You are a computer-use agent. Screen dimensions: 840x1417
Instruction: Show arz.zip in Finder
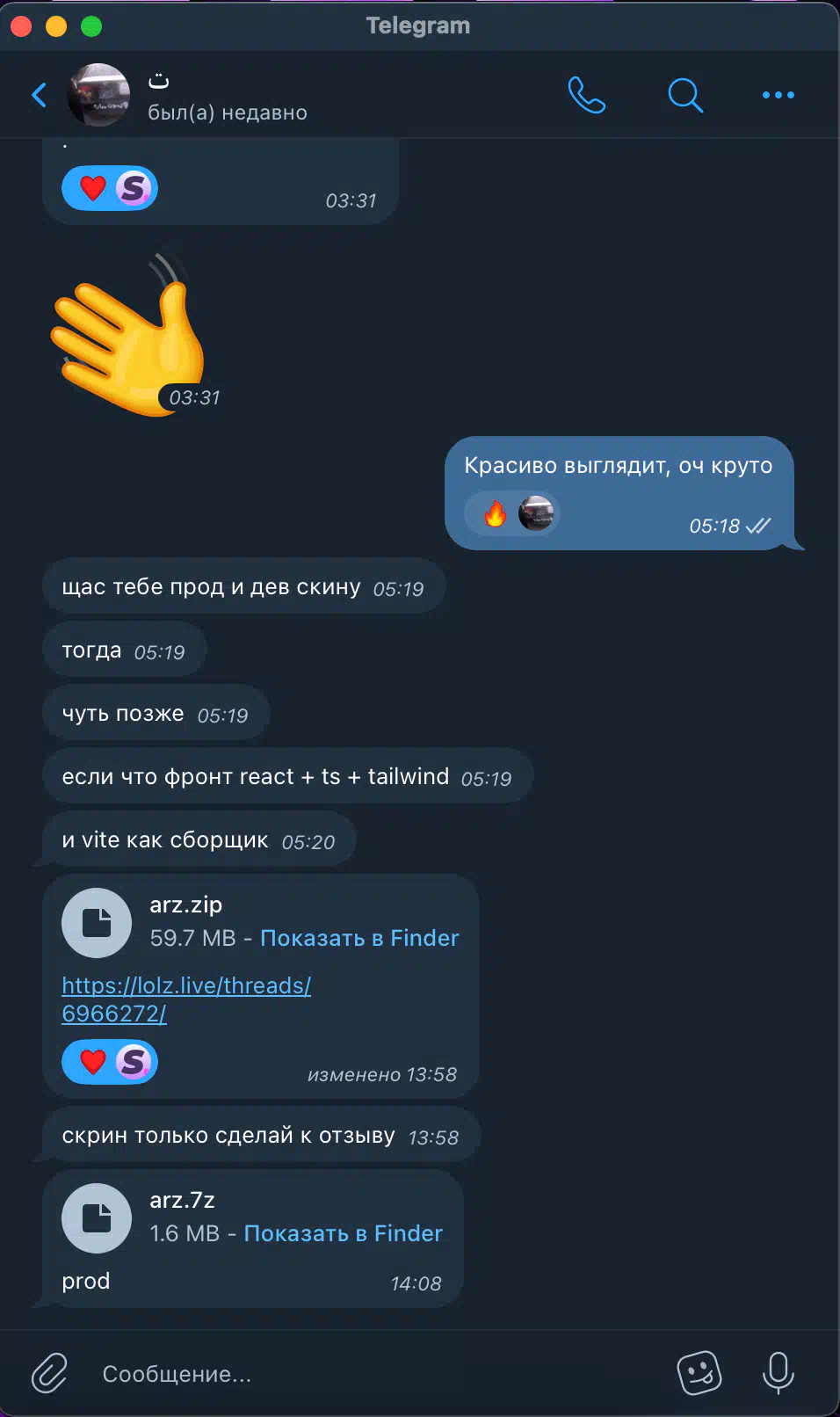pyautogui.click(x=359, y=938)
